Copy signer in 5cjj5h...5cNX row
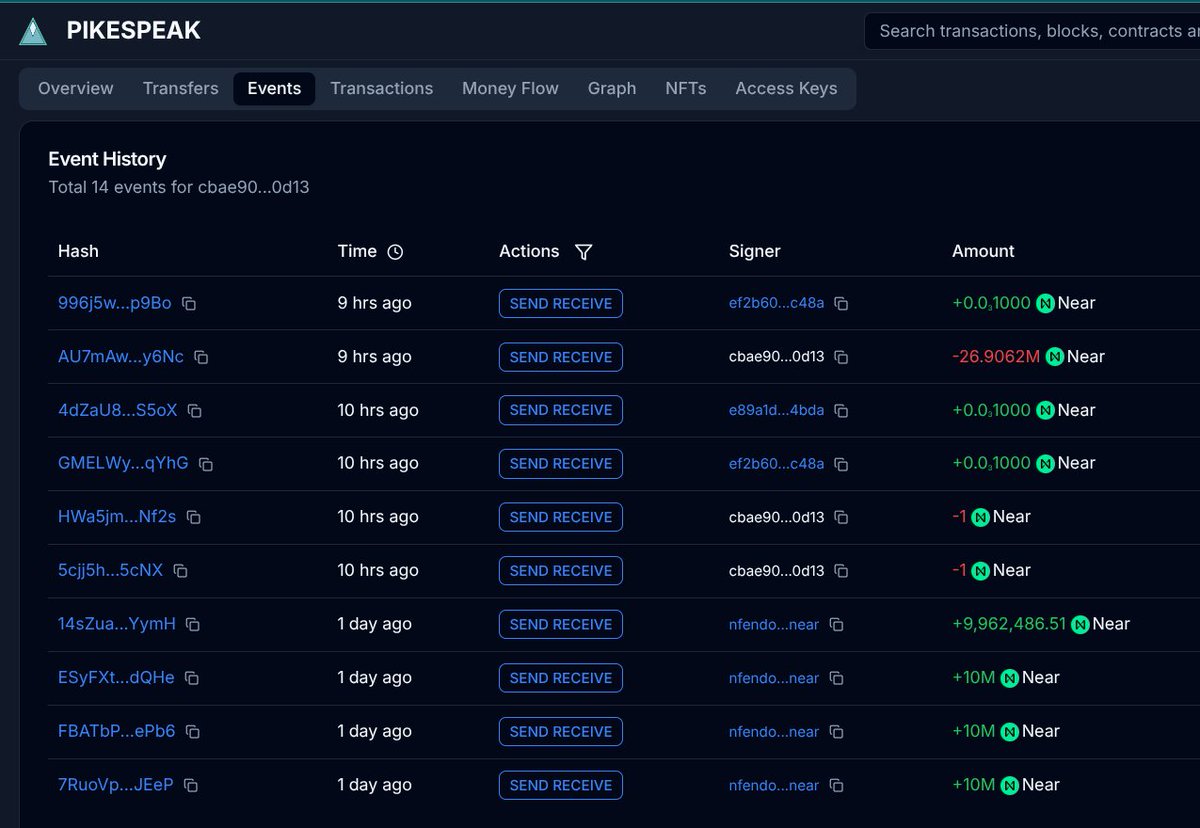The height and width of the screenshot is (828, 1200). coord(841,571)
